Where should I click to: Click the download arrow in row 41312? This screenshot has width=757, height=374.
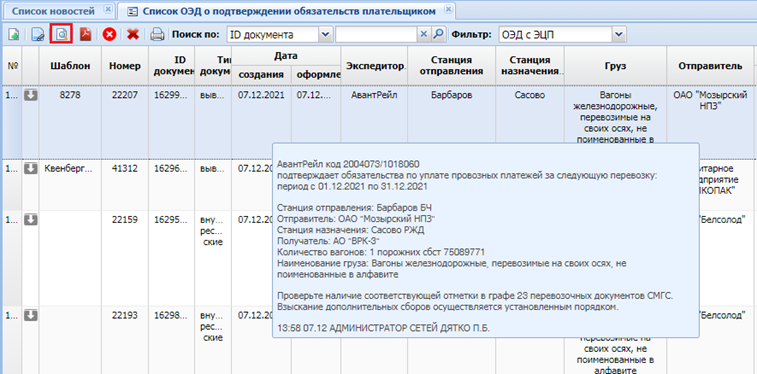point(30,169)
